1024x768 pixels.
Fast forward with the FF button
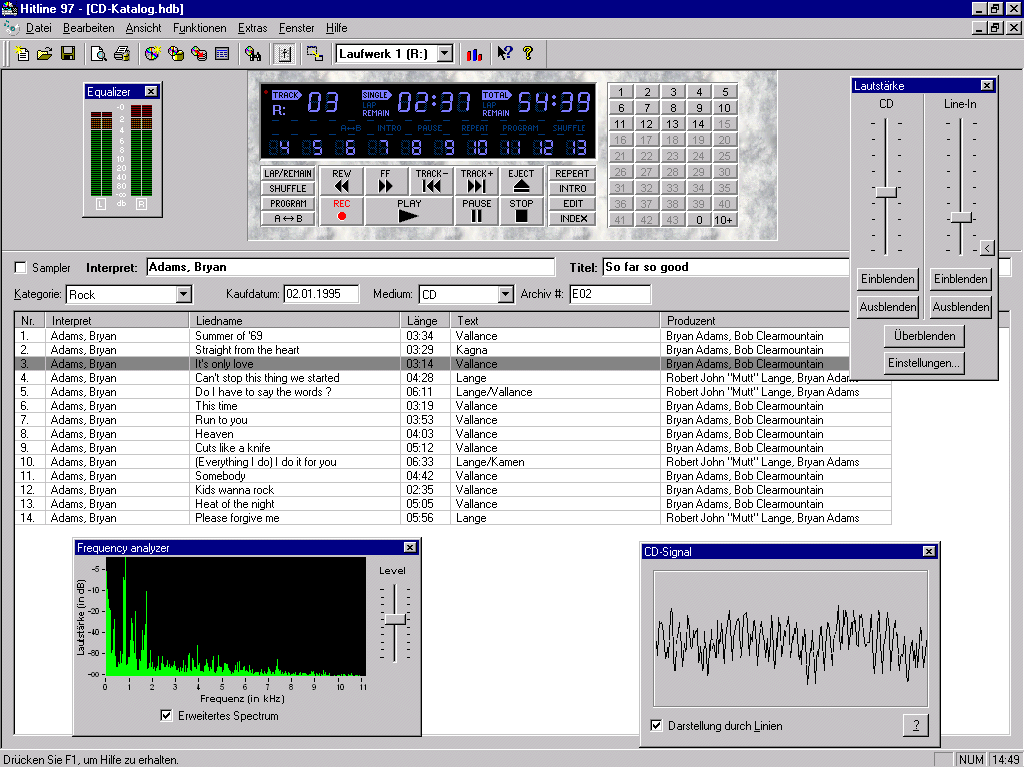[x=385, y=181]
